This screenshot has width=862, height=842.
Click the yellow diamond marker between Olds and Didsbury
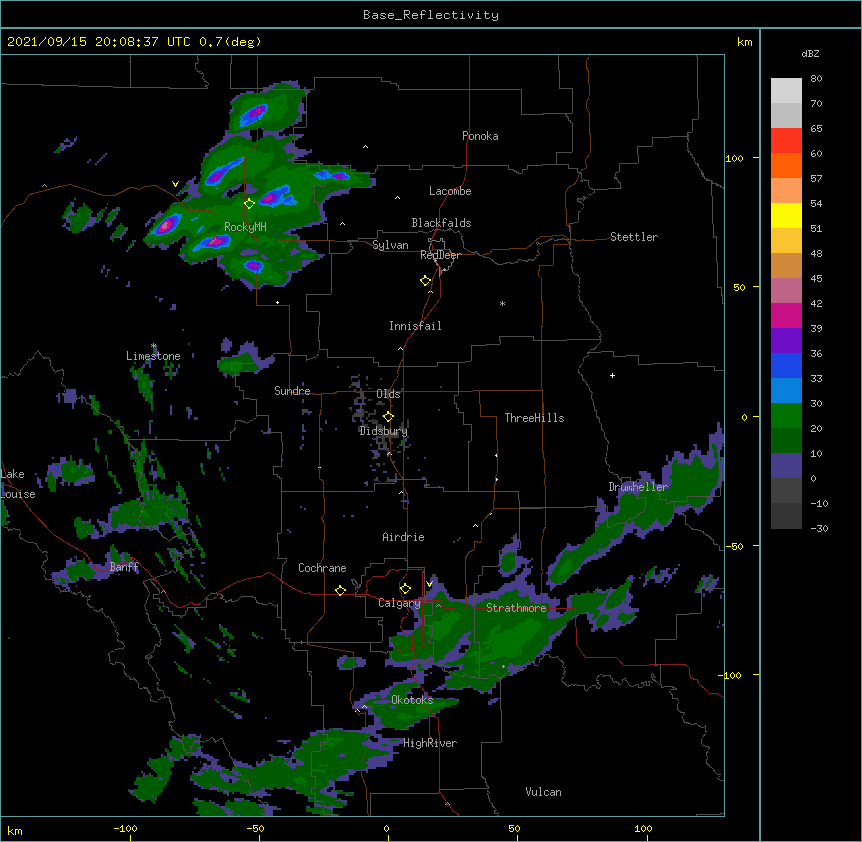tap(388, 416)
